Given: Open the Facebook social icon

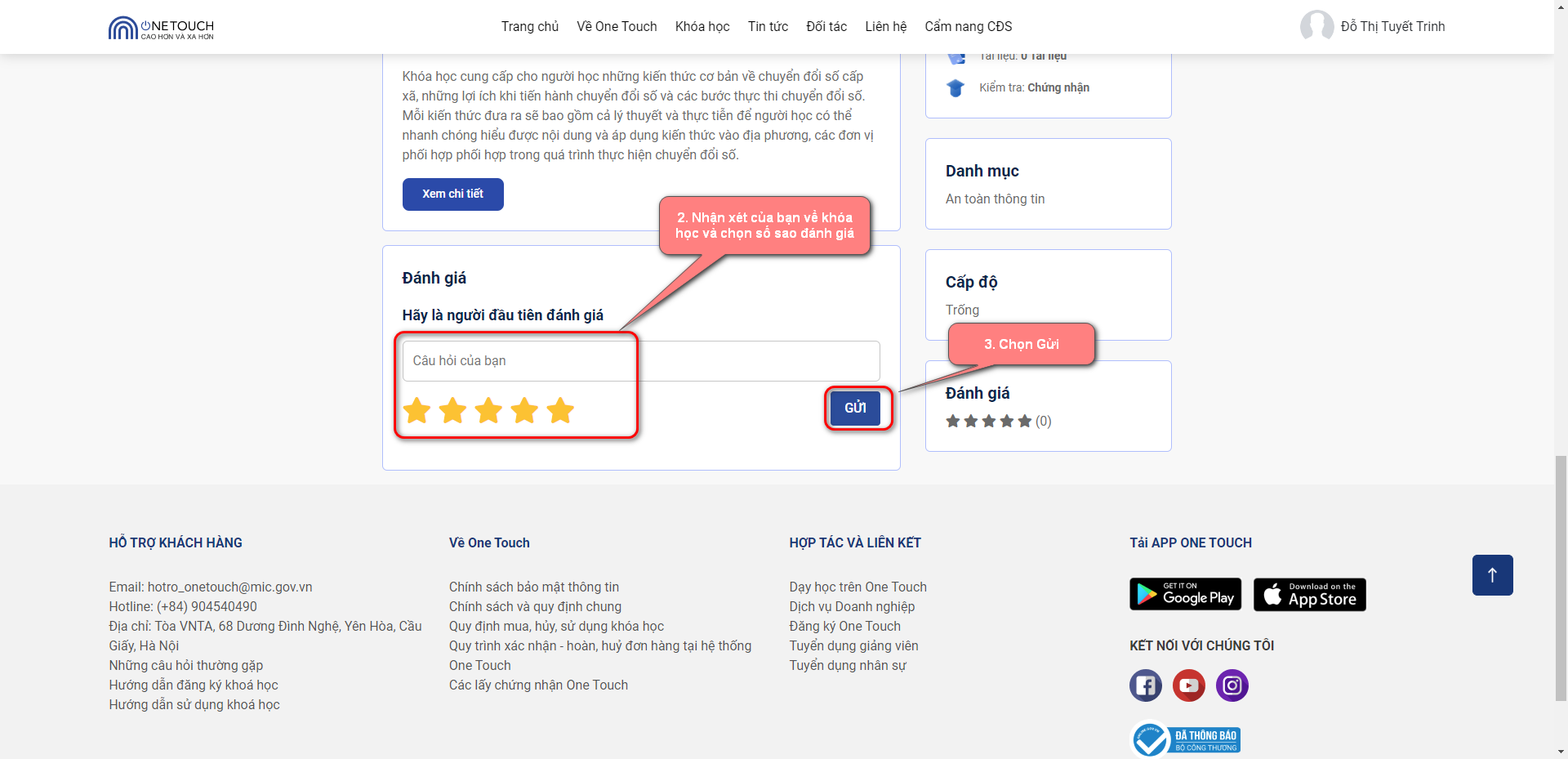Looking at the screenshot, I should [x=1145, y=685].
